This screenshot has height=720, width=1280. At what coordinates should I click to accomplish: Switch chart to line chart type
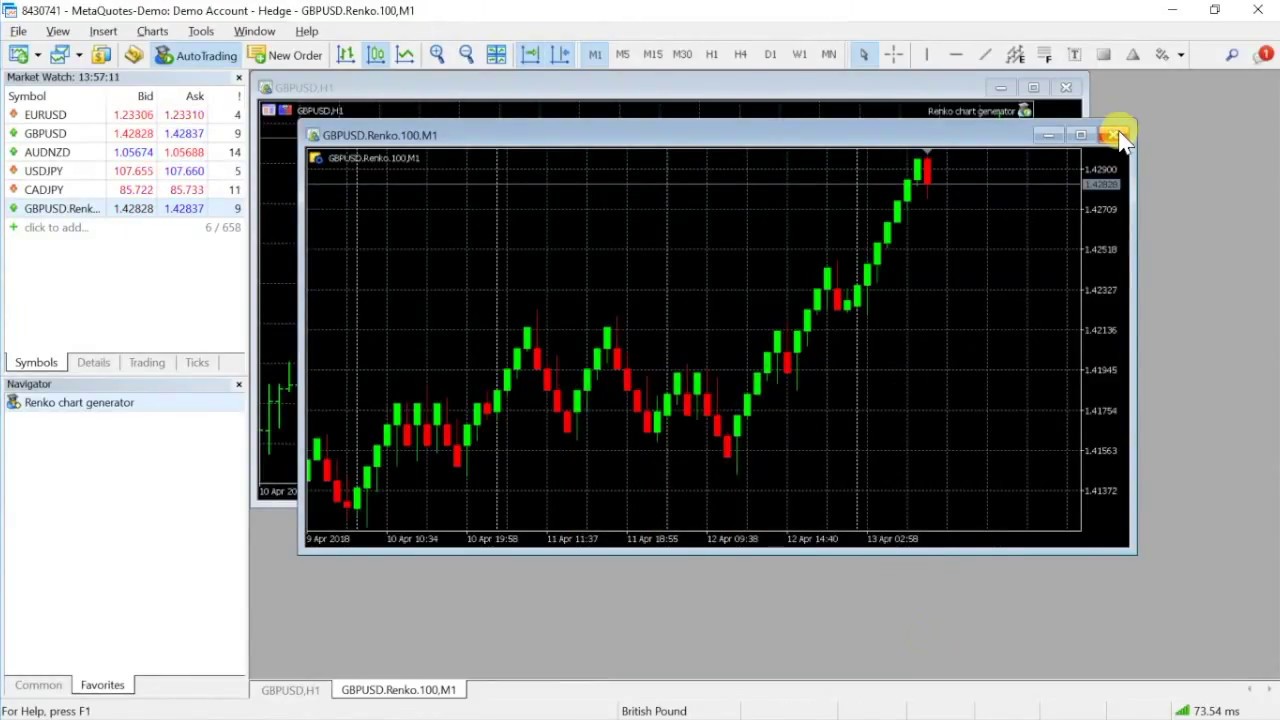click(405, 55)
